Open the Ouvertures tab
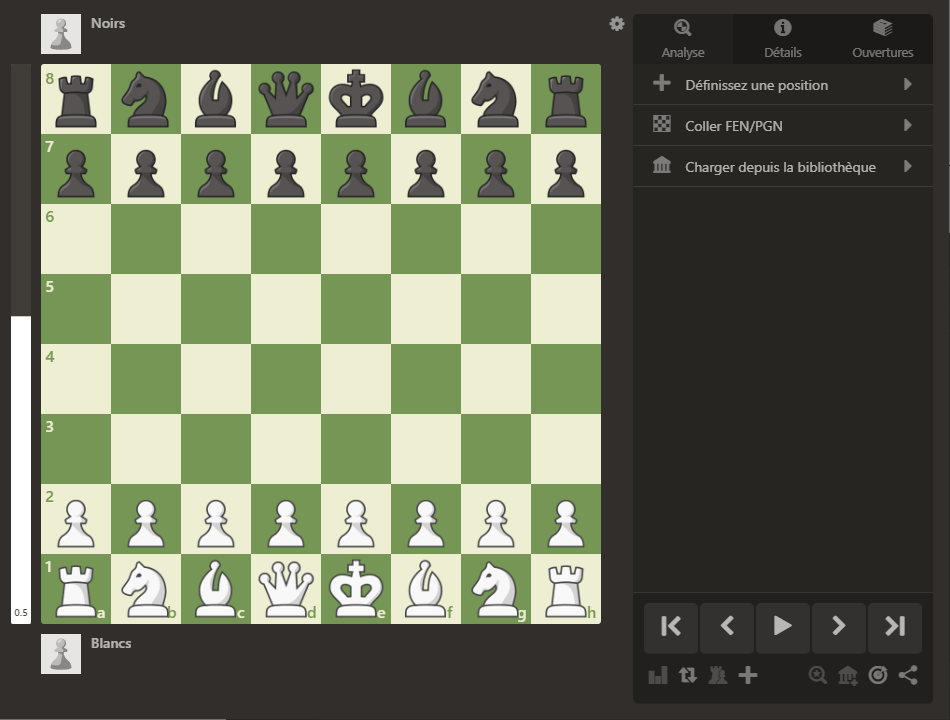Screen dimensions: 950x720 (882, 40)
